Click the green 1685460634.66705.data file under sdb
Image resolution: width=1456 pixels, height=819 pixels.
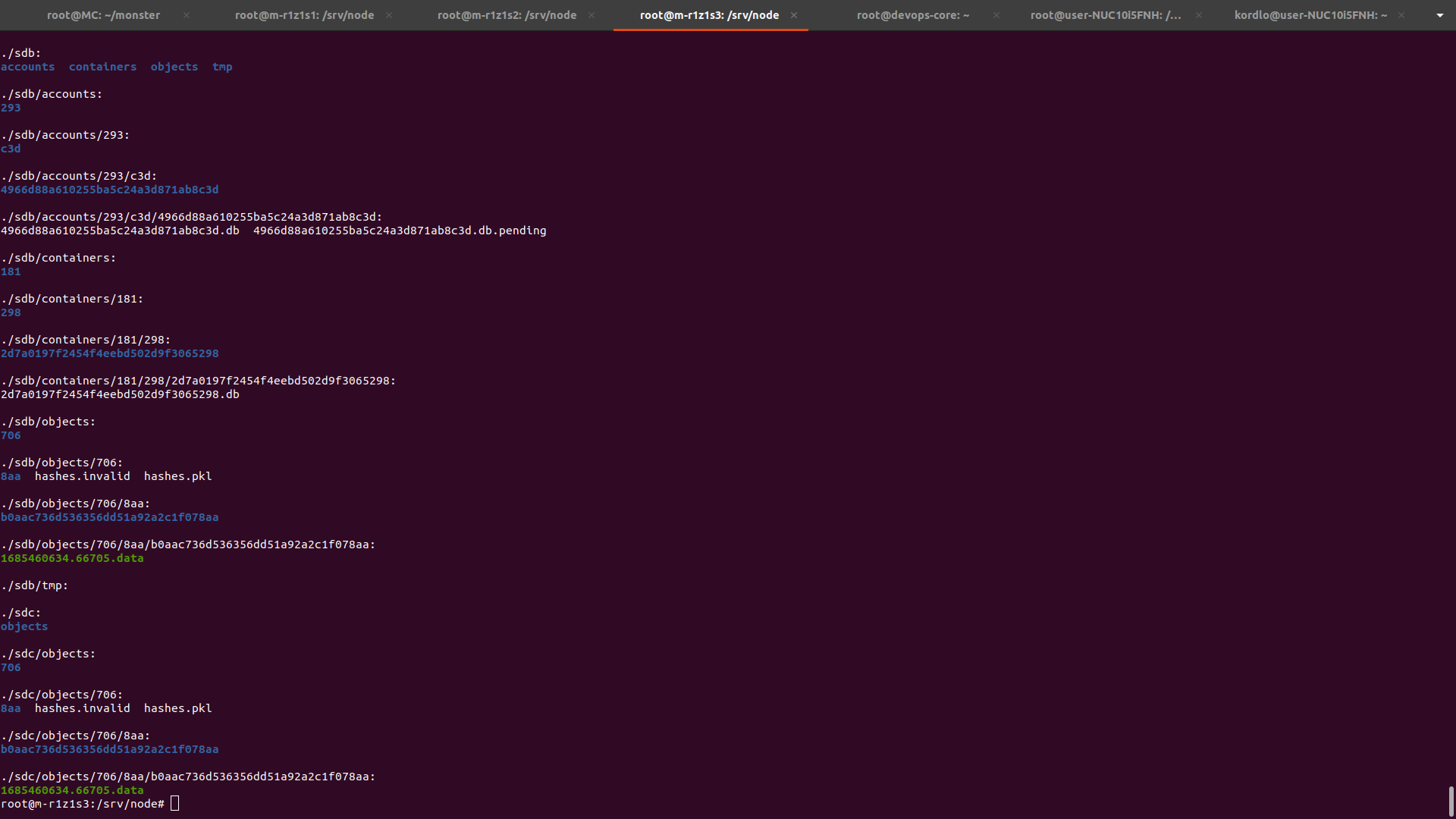(x=72, y=558)
